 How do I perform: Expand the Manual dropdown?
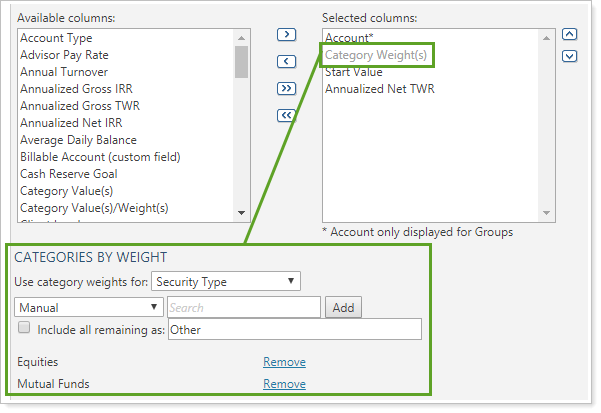[89, 307]
